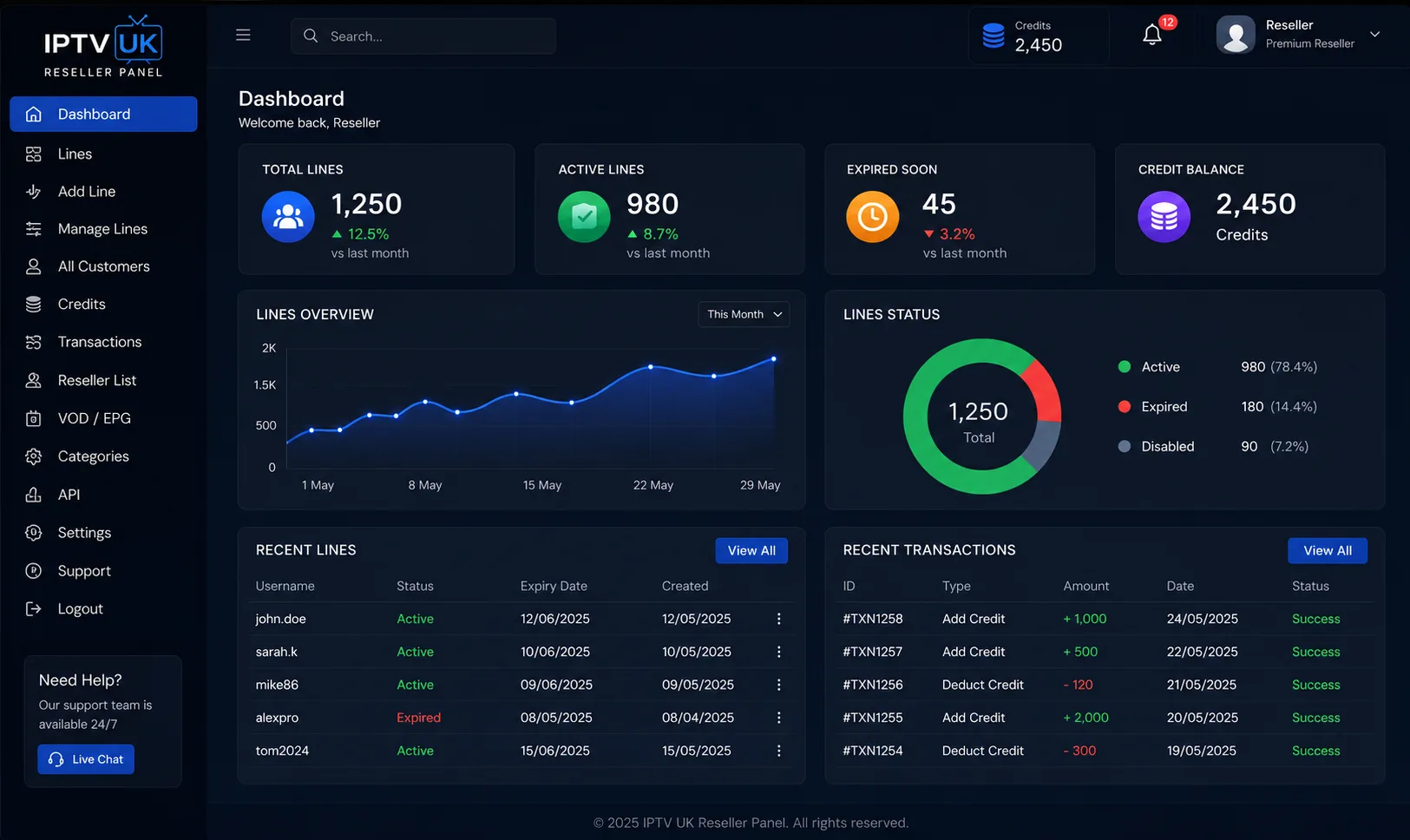Click the search magnifier icon

pyautogui.click(x=311, y=36)
